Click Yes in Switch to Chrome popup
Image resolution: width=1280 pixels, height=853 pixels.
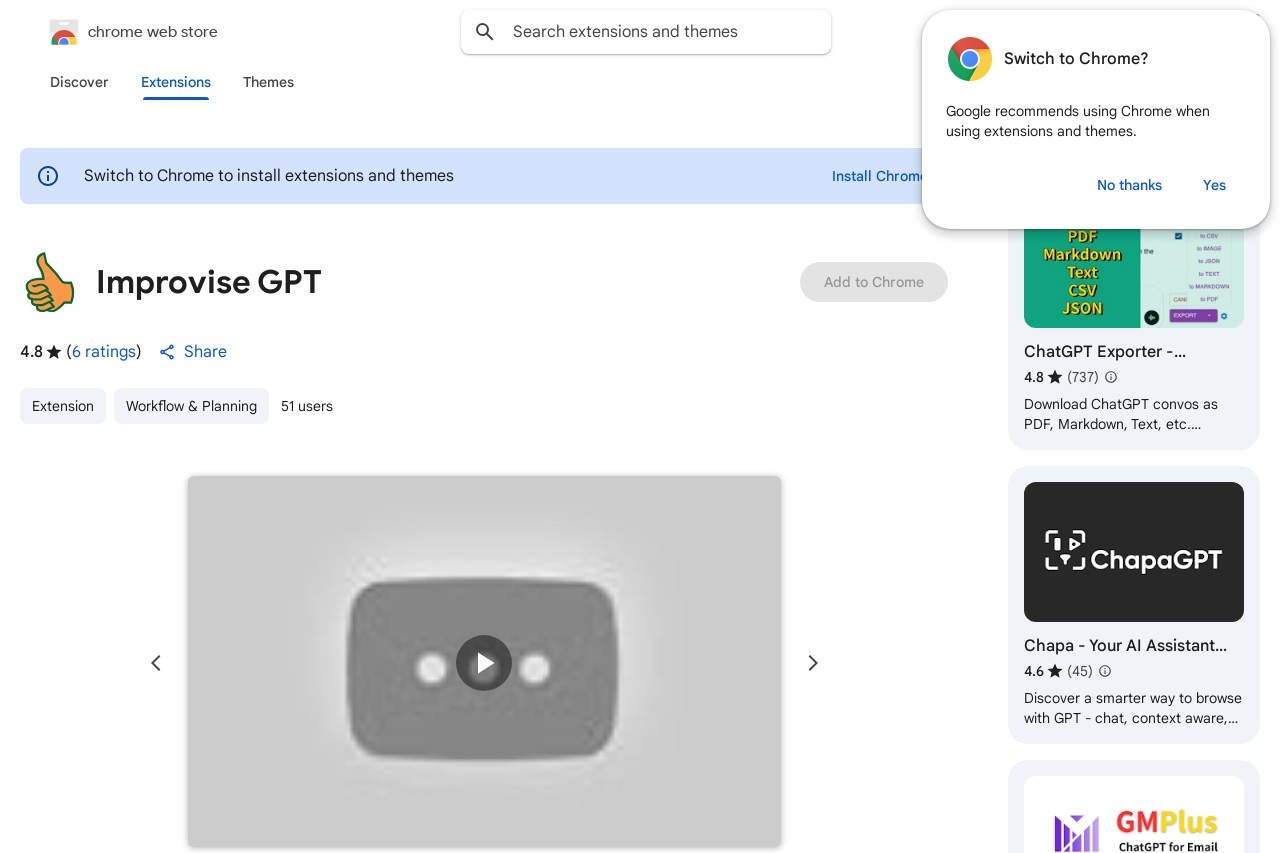(x=1214, y=185)
